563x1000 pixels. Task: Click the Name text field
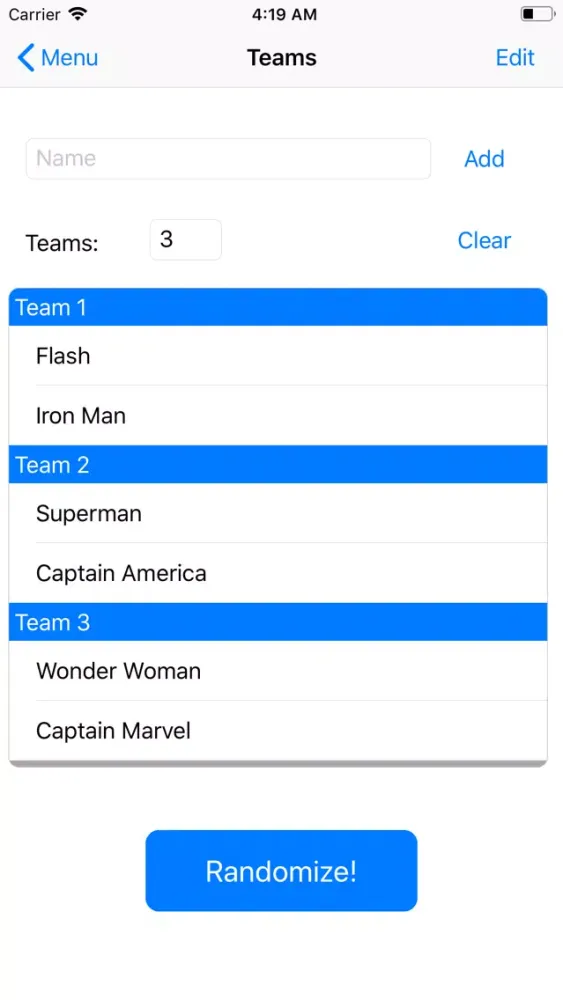[x=228, y=159]
